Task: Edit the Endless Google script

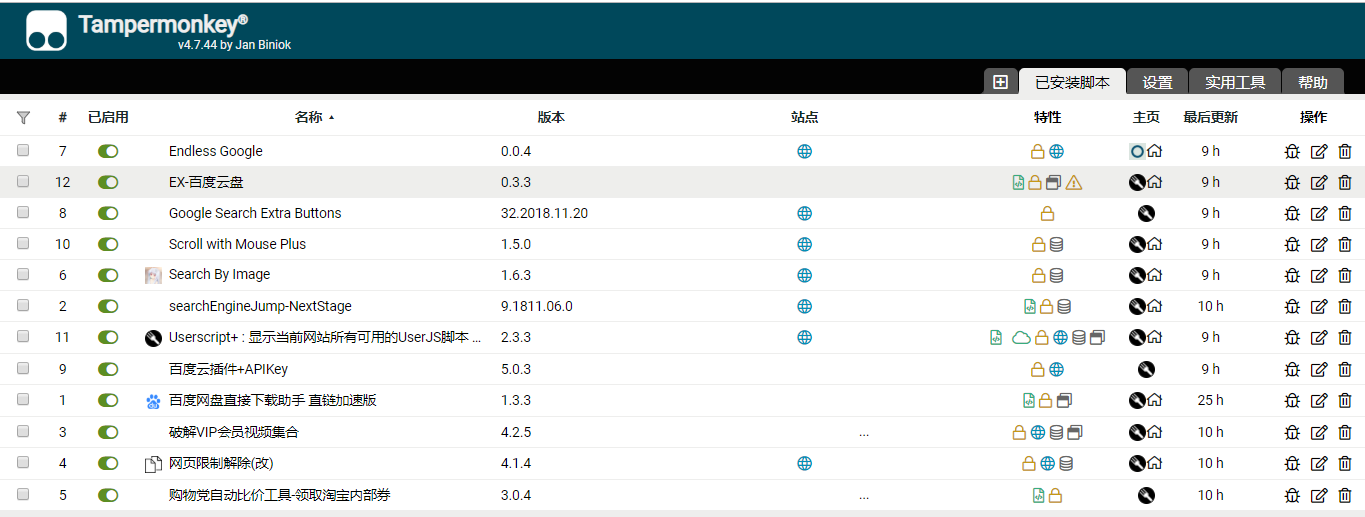Action: (x=1318, y=152)
